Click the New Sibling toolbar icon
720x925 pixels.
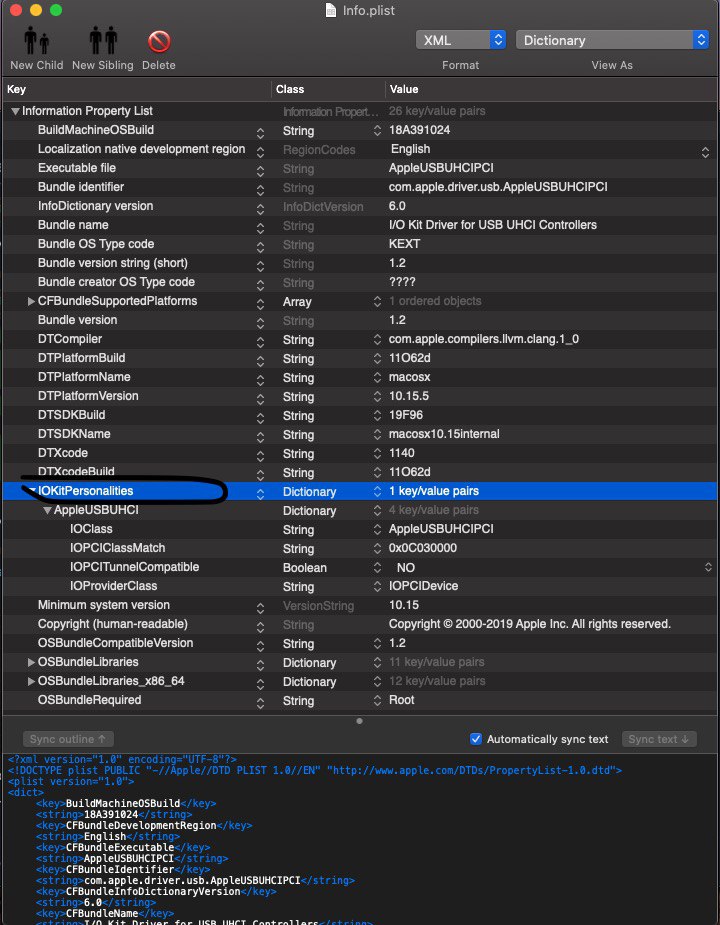(103, 41)
